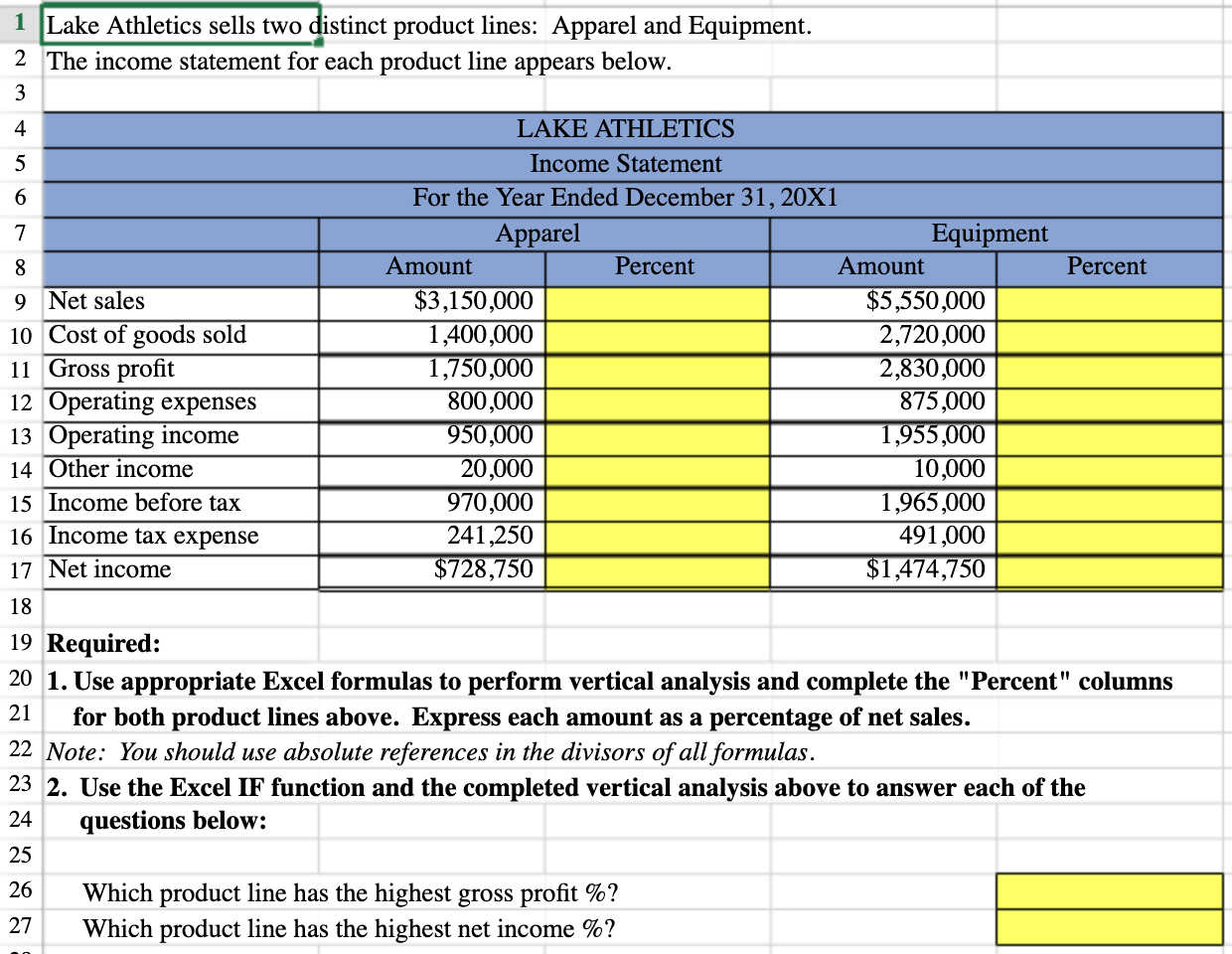Select the Operating expenses label cell
Image resolution: width=1232 pixels, height=954 pixels.
click(181, 402)
